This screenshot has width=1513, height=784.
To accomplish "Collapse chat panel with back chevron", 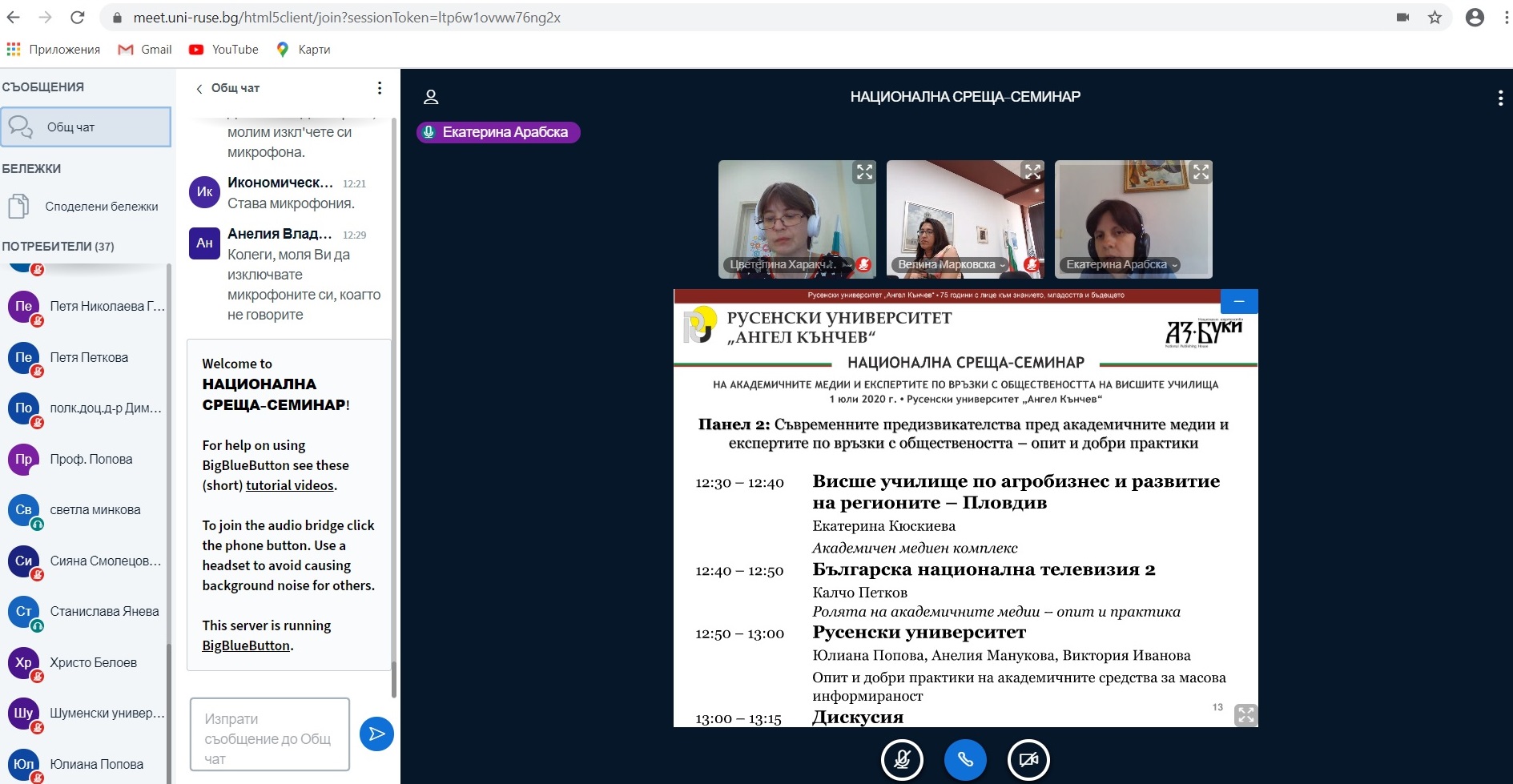I will click(199, 88).
